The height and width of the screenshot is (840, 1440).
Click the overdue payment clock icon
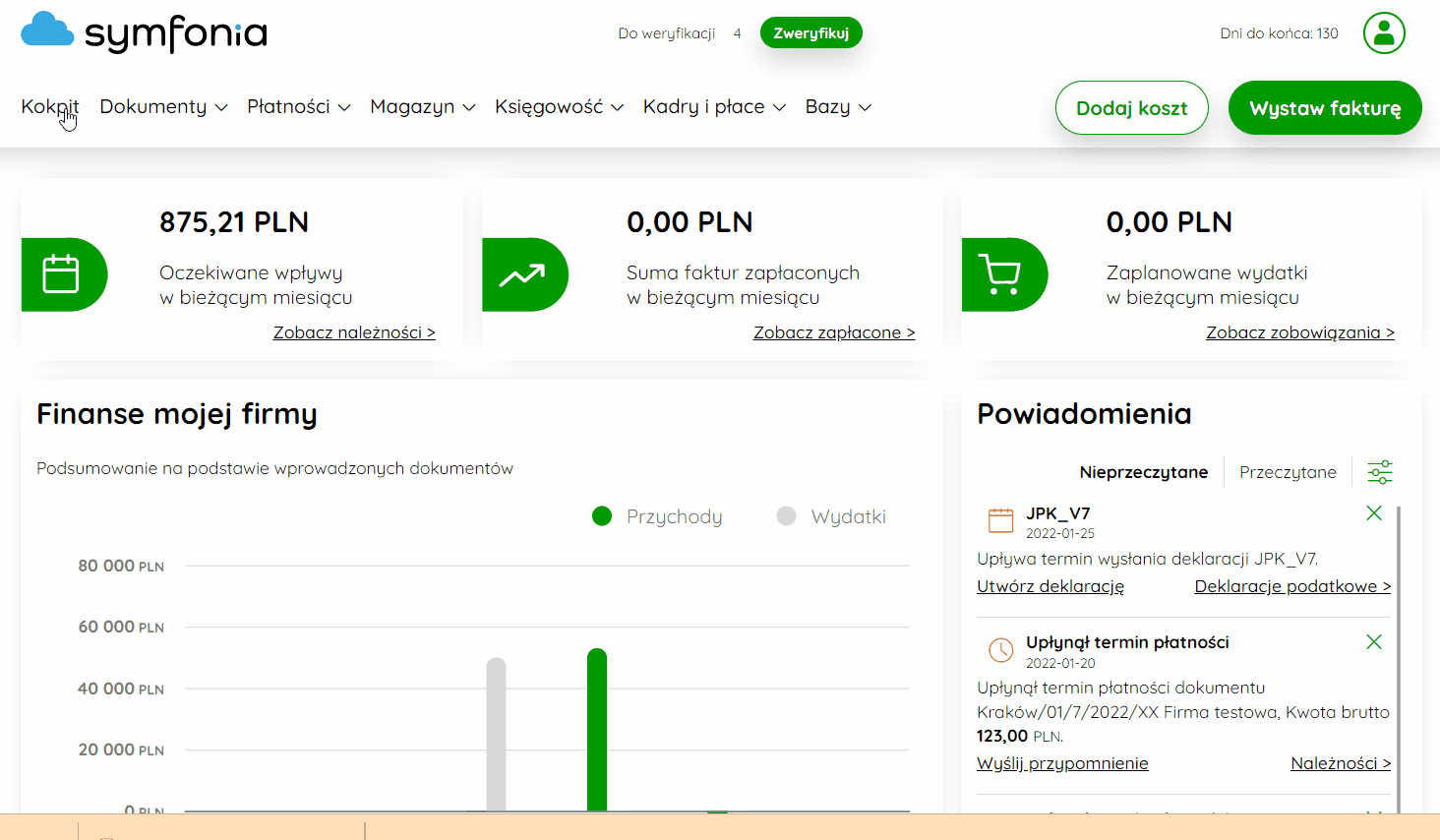(1000, 649)
